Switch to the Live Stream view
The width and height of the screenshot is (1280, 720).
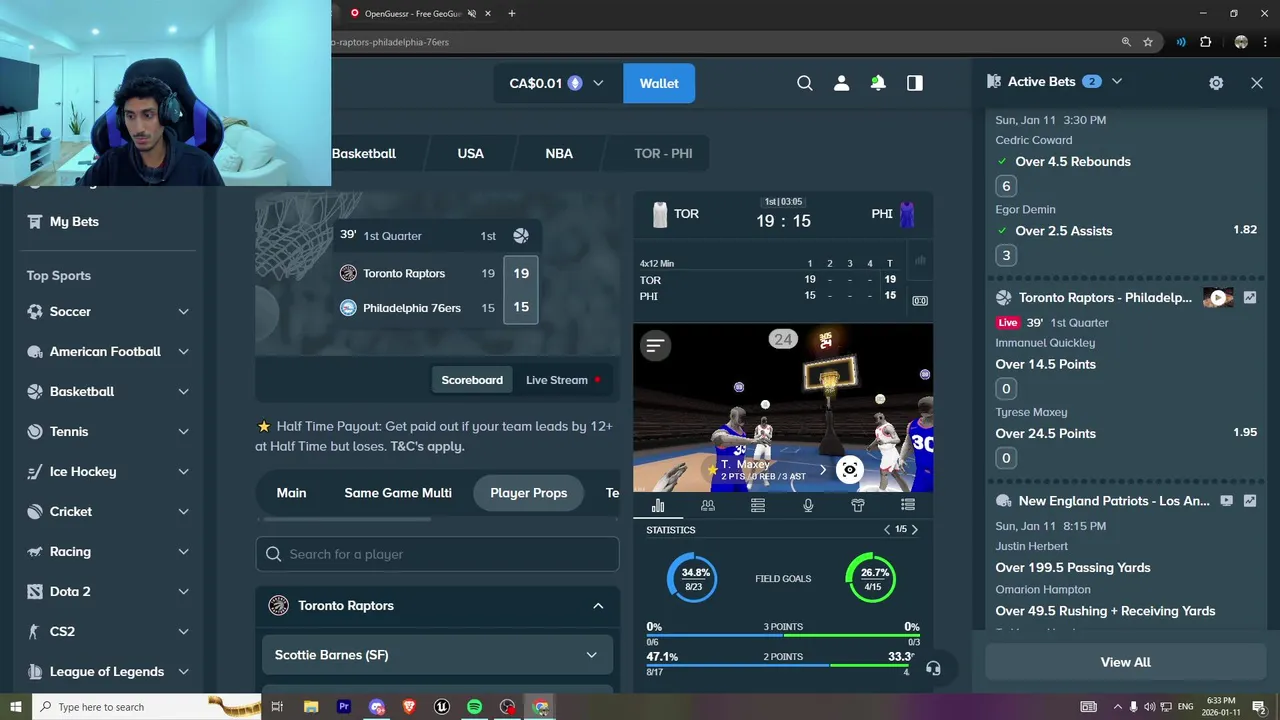563,380
